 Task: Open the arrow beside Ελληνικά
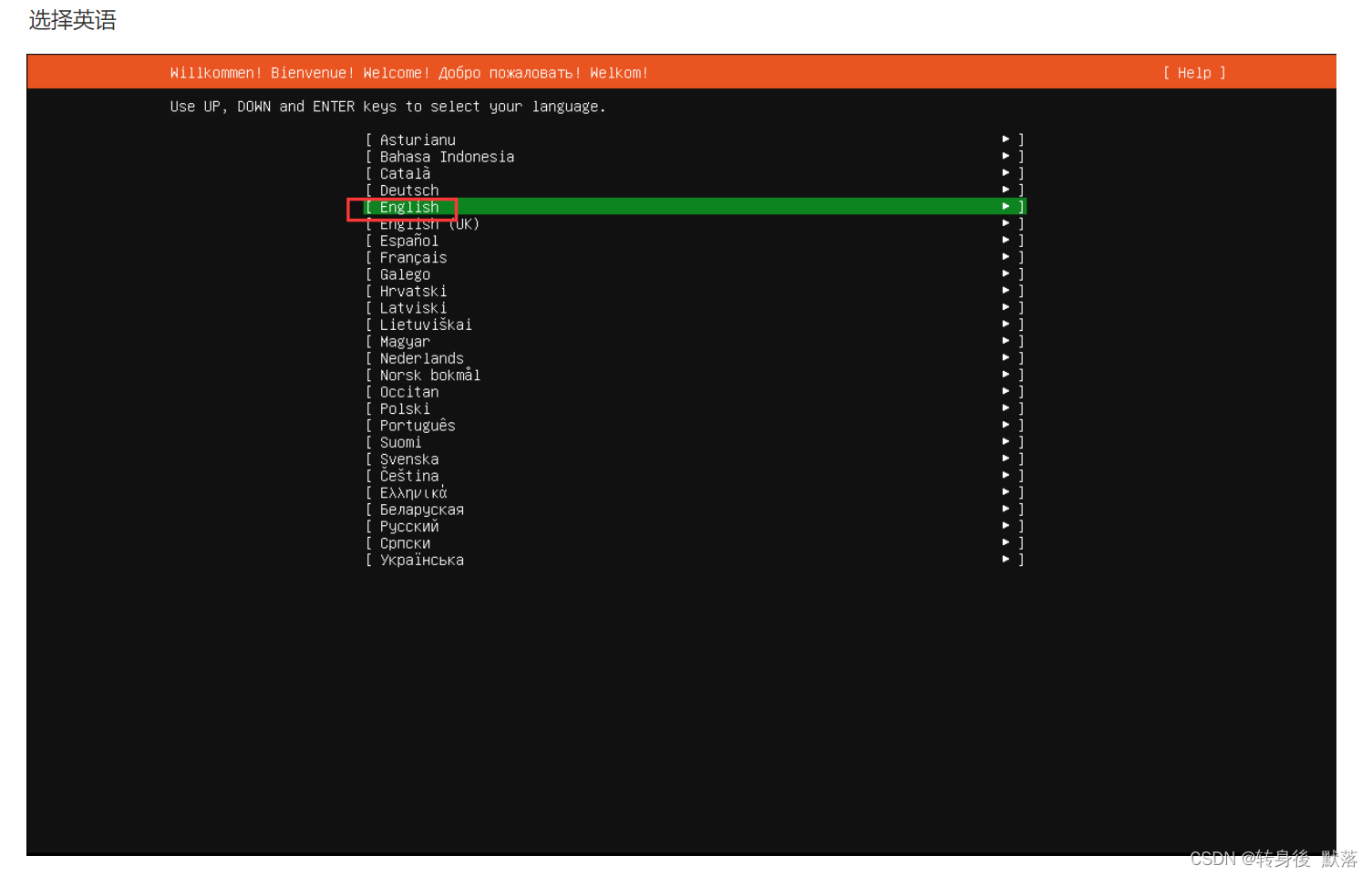[1006, 491]
